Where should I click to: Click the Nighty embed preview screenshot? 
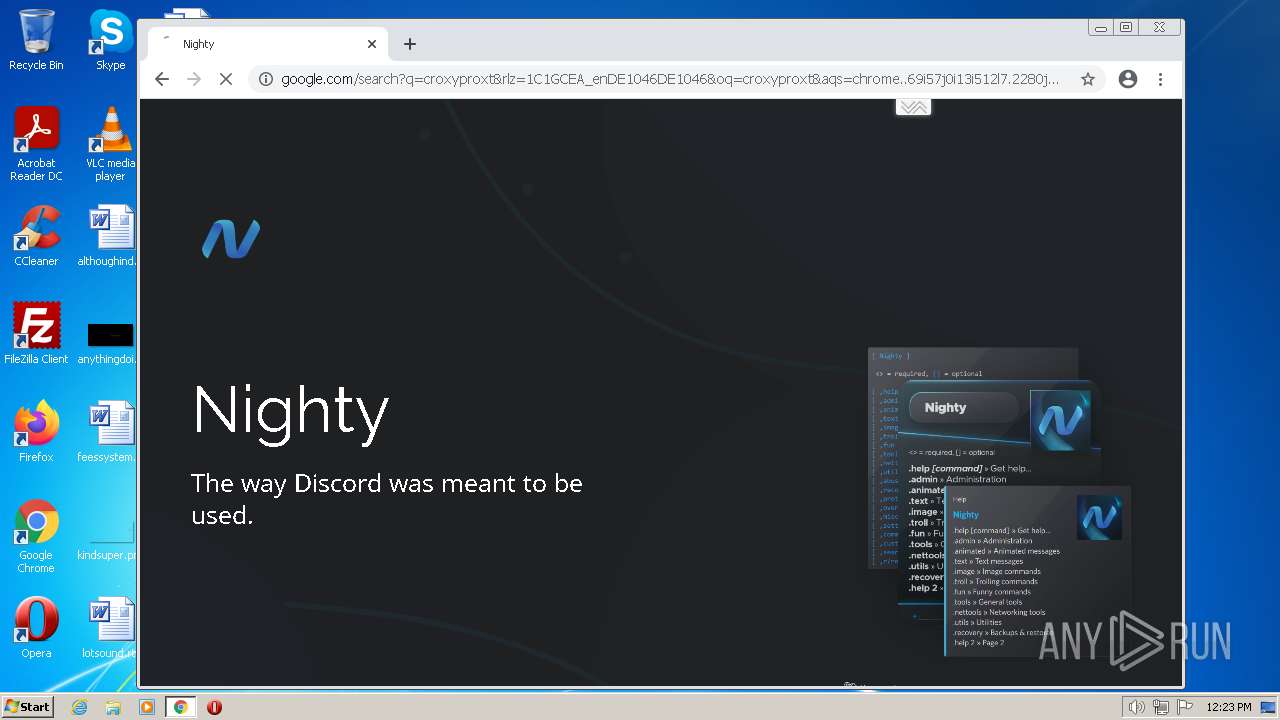click(x=1000, y=502)
